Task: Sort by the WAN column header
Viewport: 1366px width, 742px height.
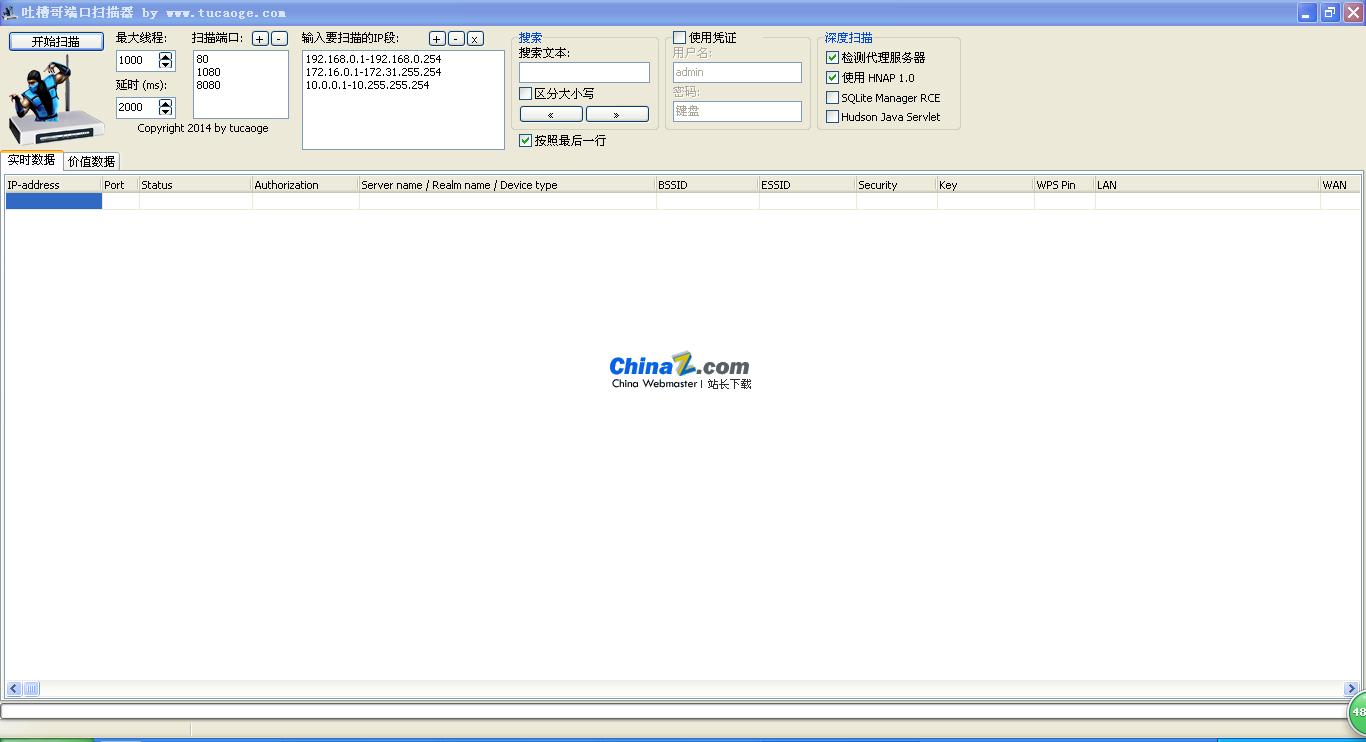Action: click(x=1340, y=185)
